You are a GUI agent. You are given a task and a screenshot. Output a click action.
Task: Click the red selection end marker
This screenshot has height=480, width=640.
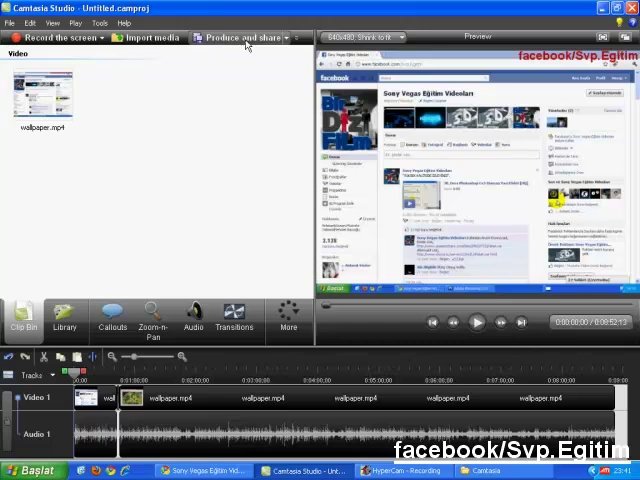(x=83, y=371)
